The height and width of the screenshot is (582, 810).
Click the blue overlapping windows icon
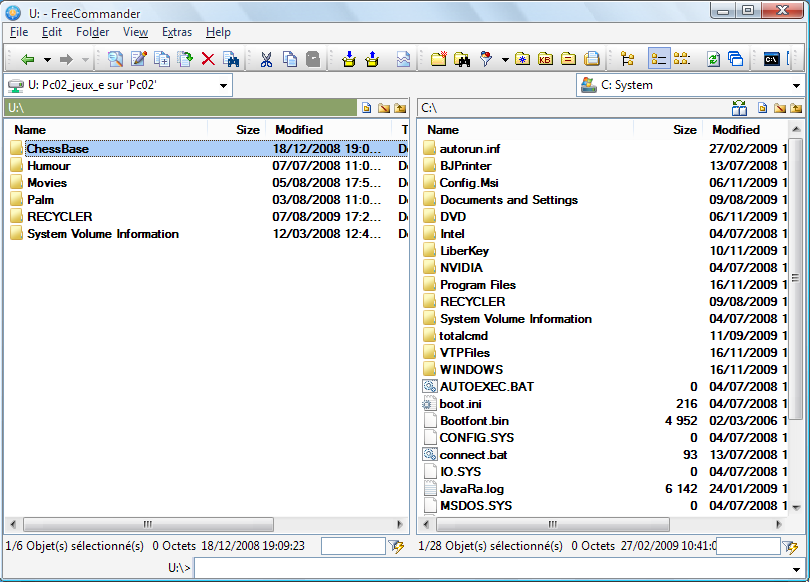pos(736,59)
